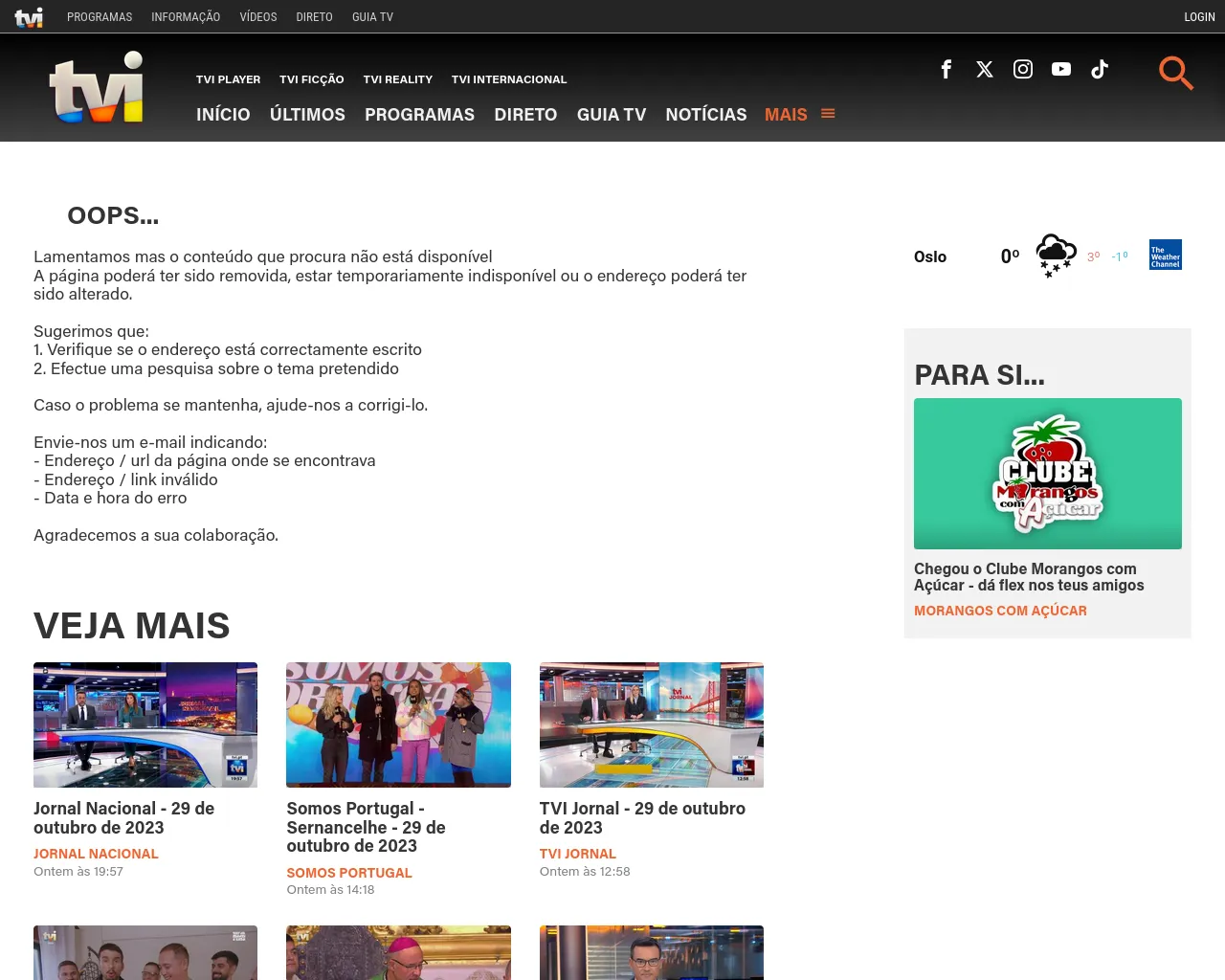Open TVI Facebook page icon
Viewport: 1225px width, 980px height.
(947, 69)
